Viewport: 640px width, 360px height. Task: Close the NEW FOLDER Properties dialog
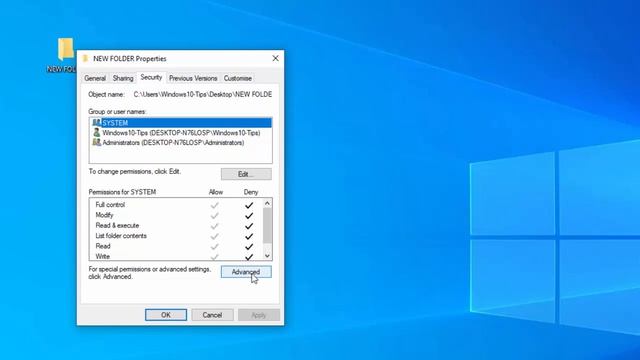pyautogui.click(x=276, y=58)
